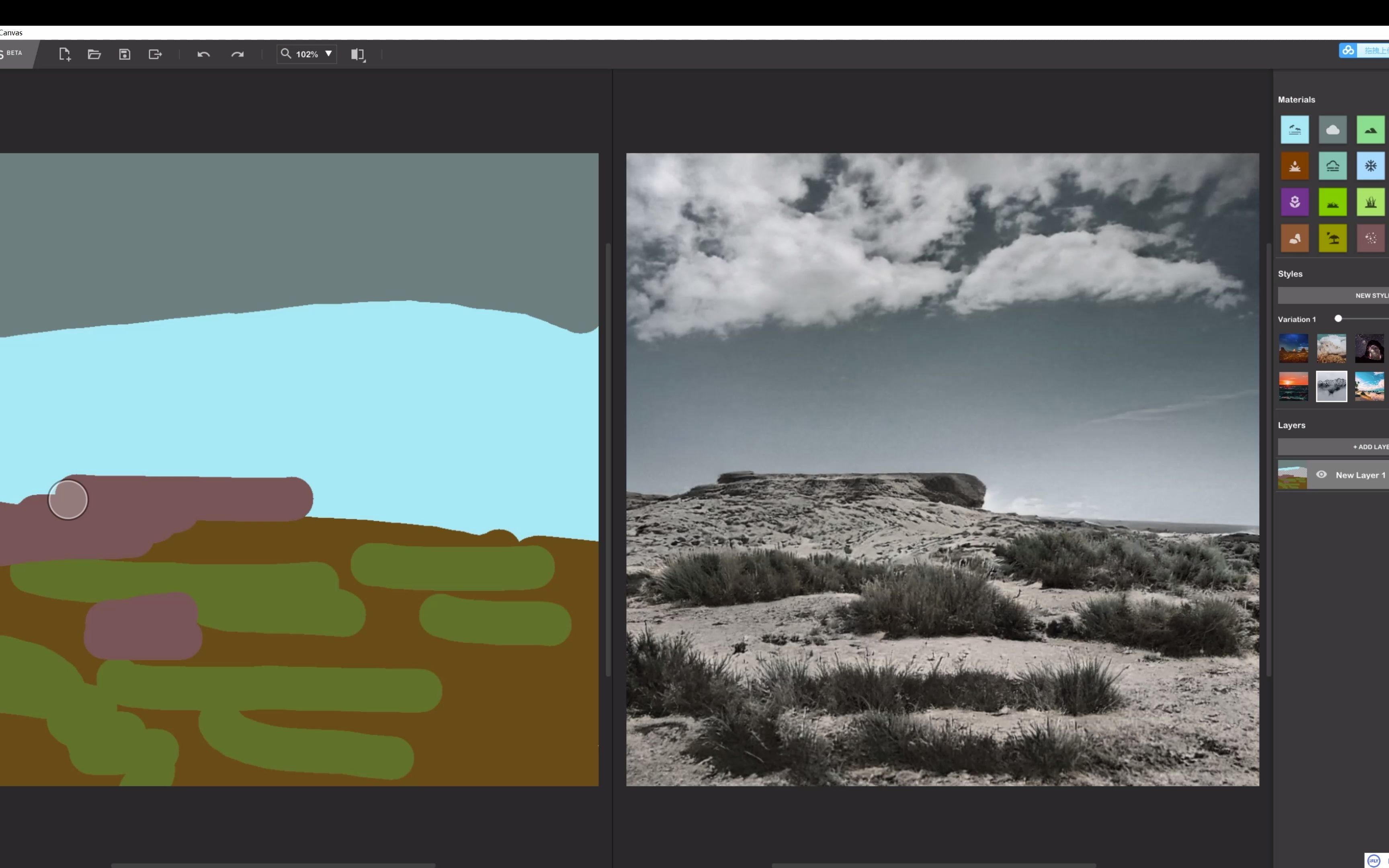Undo the last brush stroke
The image size is (1389, 868).
(x=203, y=55)
